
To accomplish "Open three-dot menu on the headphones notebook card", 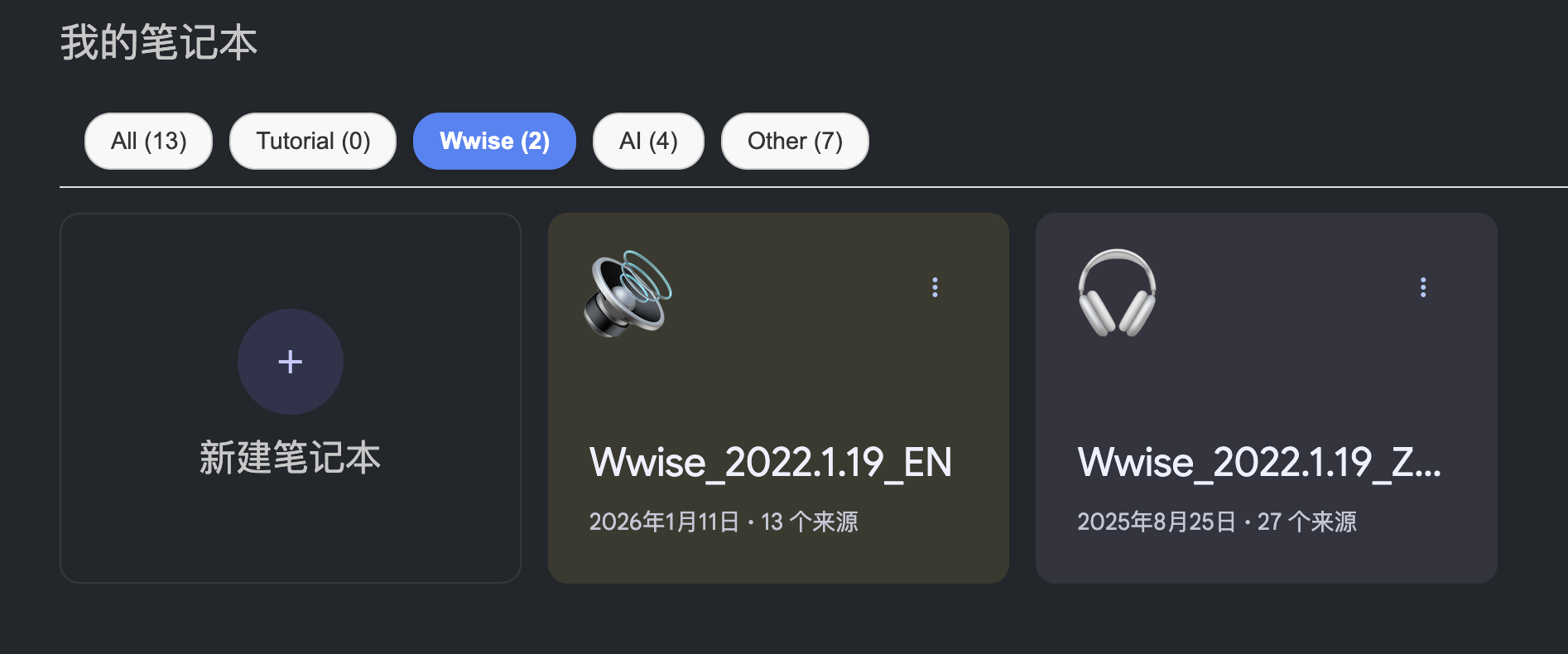I will [1423, 287].
